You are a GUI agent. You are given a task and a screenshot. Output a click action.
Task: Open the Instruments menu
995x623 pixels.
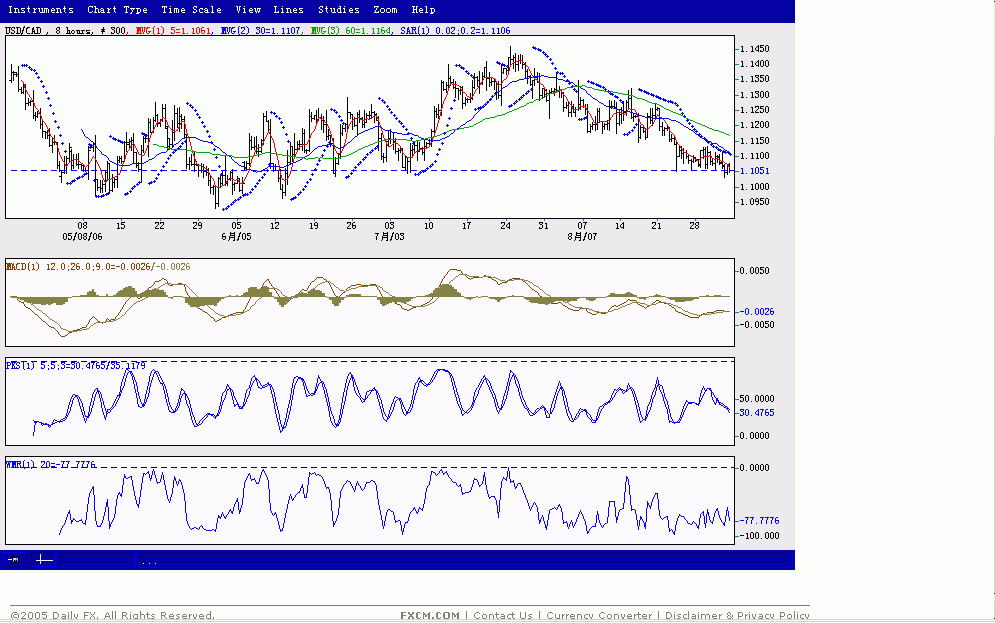click(41, 10)
